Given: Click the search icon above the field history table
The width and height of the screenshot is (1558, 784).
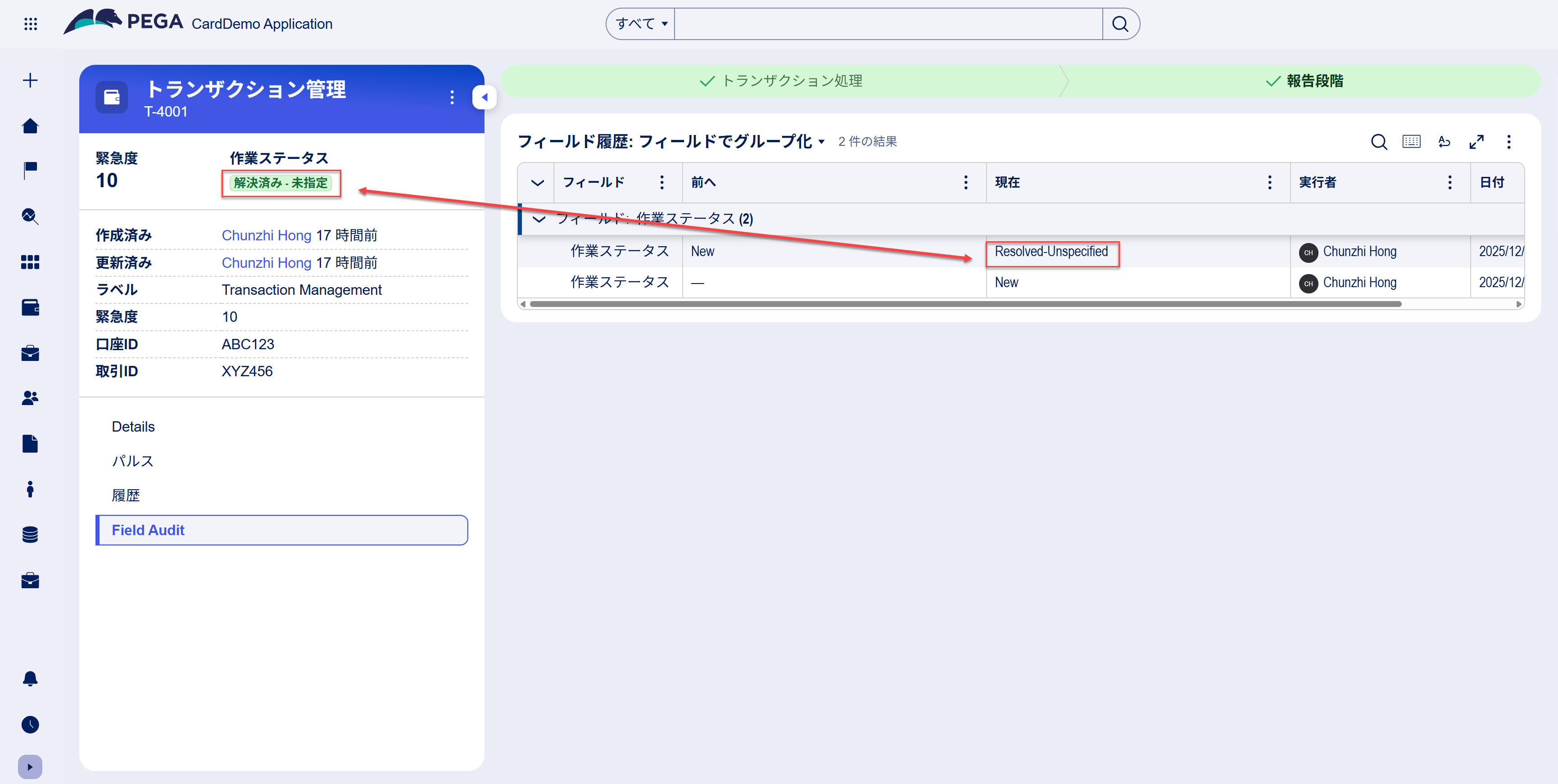Looking at the screenshot, I should pos(1379,142).
